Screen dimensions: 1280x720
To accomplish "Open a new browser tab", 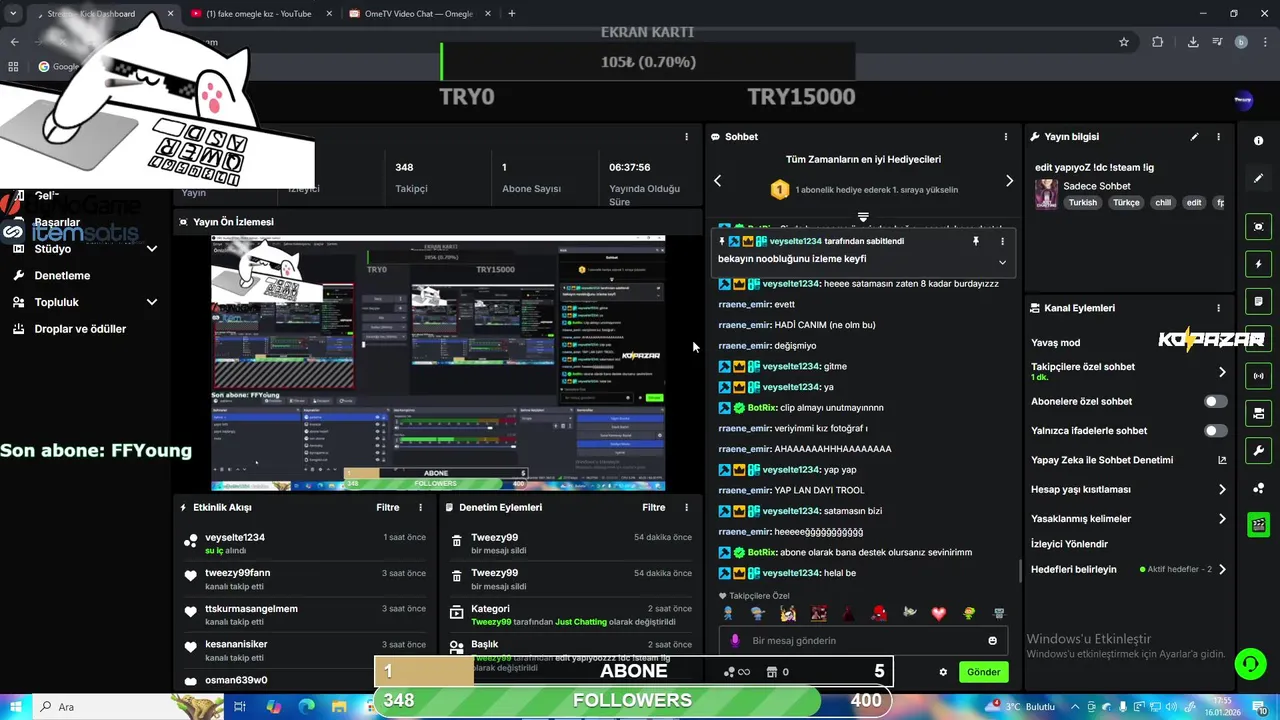I will 512,14.
